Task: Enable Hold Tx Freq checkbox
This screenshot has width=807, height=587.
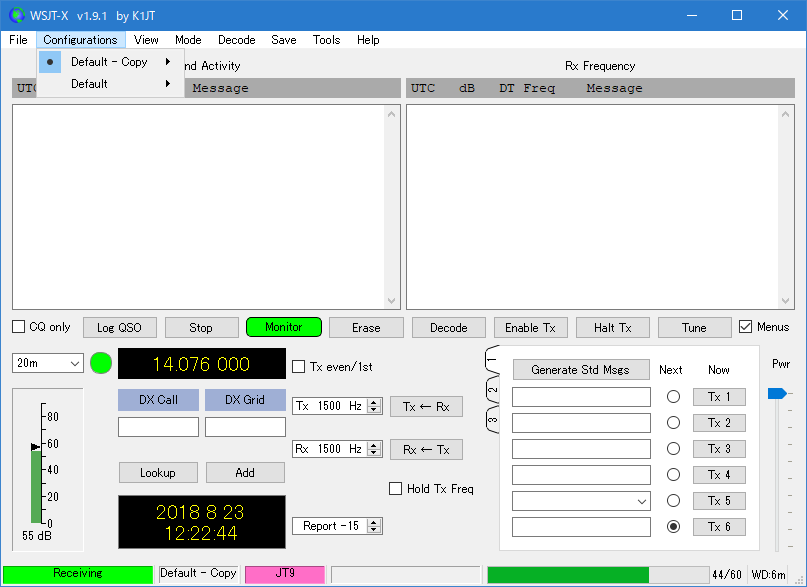Action: [395, 489]
